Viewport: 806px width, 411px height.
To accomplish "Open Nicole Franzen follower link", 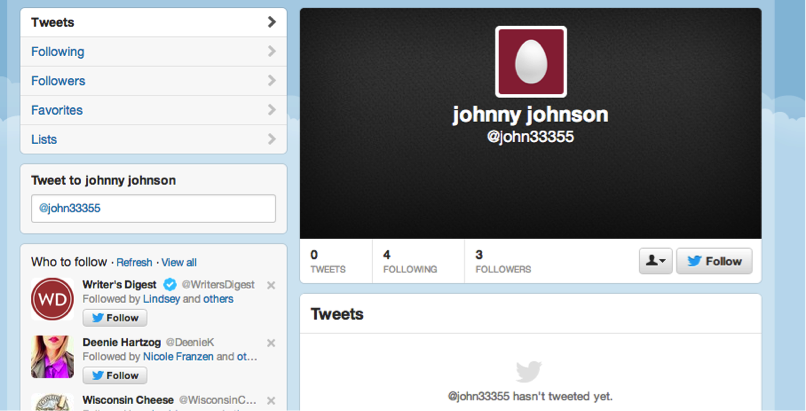I will 178,357.
